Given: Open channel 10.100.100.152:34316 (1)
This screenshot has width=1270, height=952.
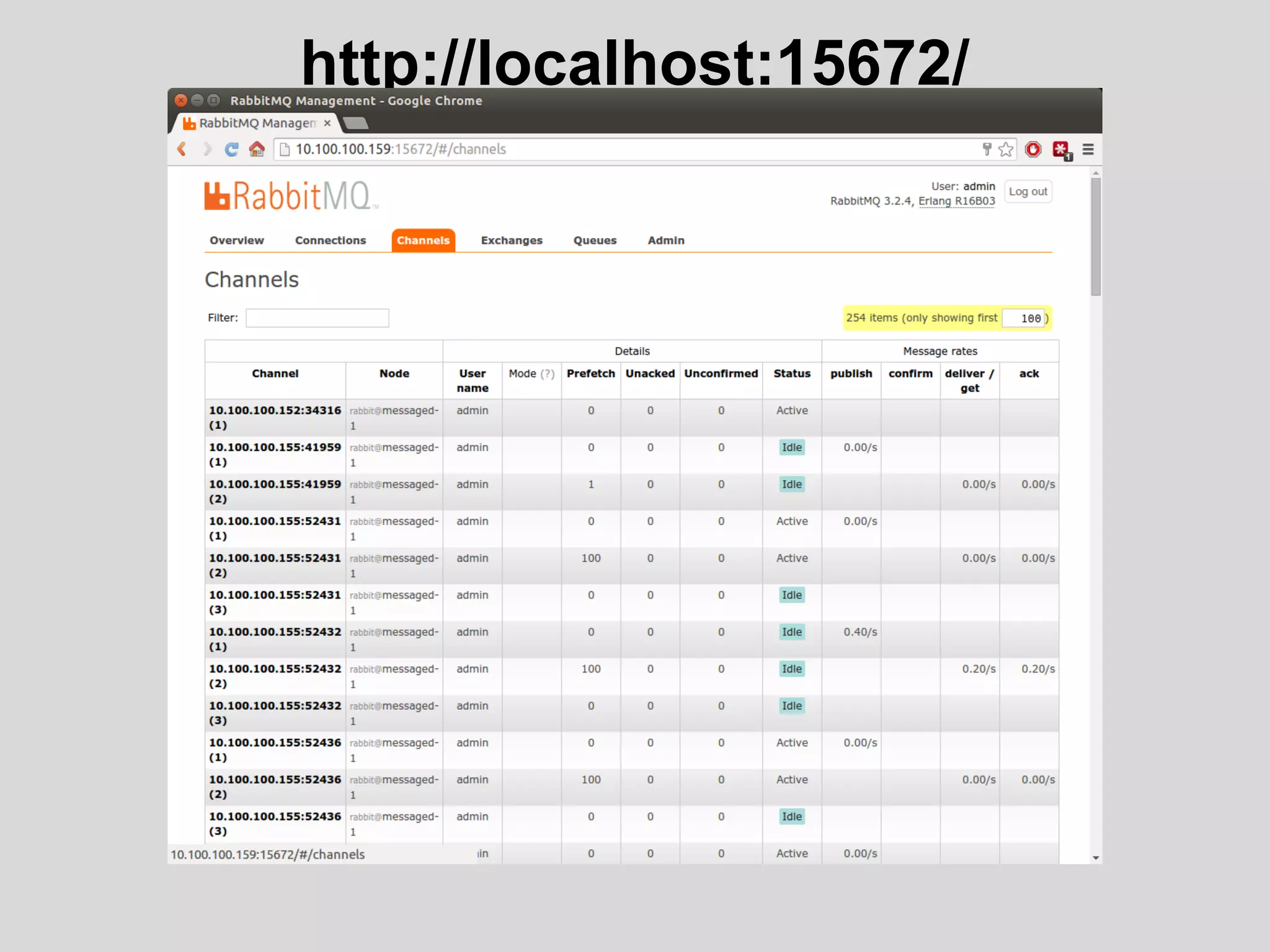Looking at the screenshot, I should click(x=275, y=418).
